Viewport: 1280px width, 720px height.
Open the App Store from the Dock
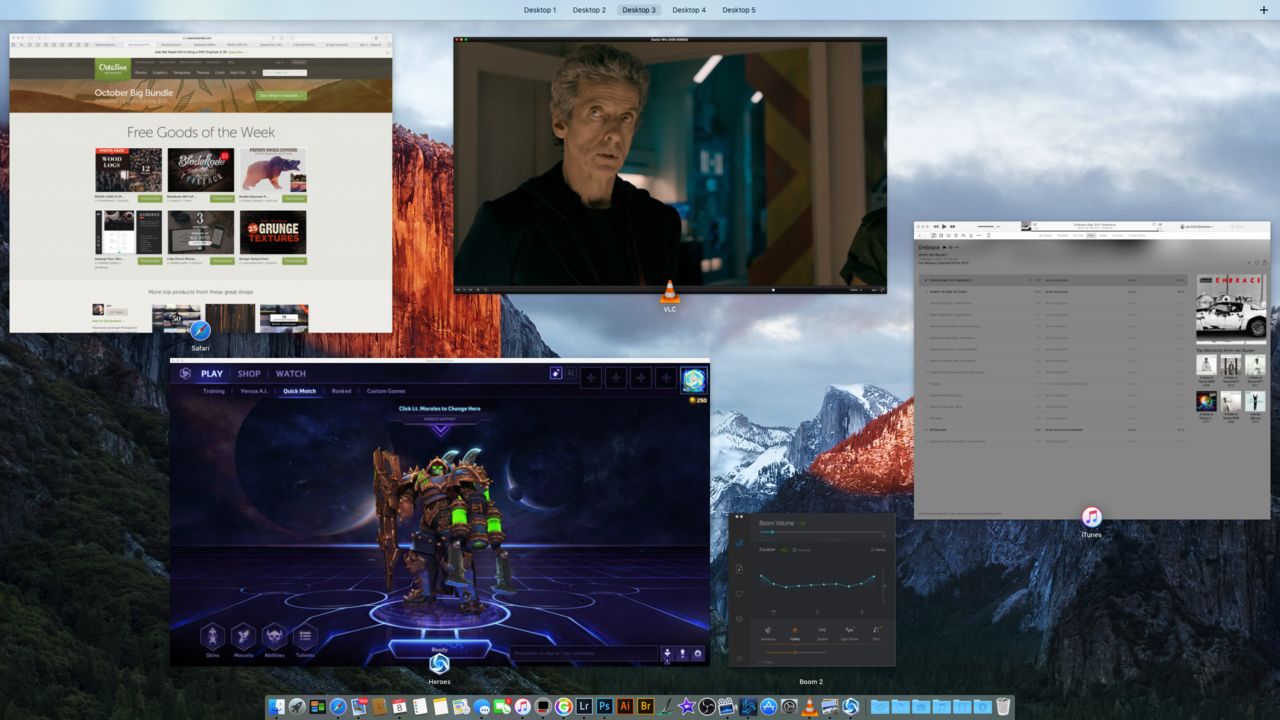[768, 707]
